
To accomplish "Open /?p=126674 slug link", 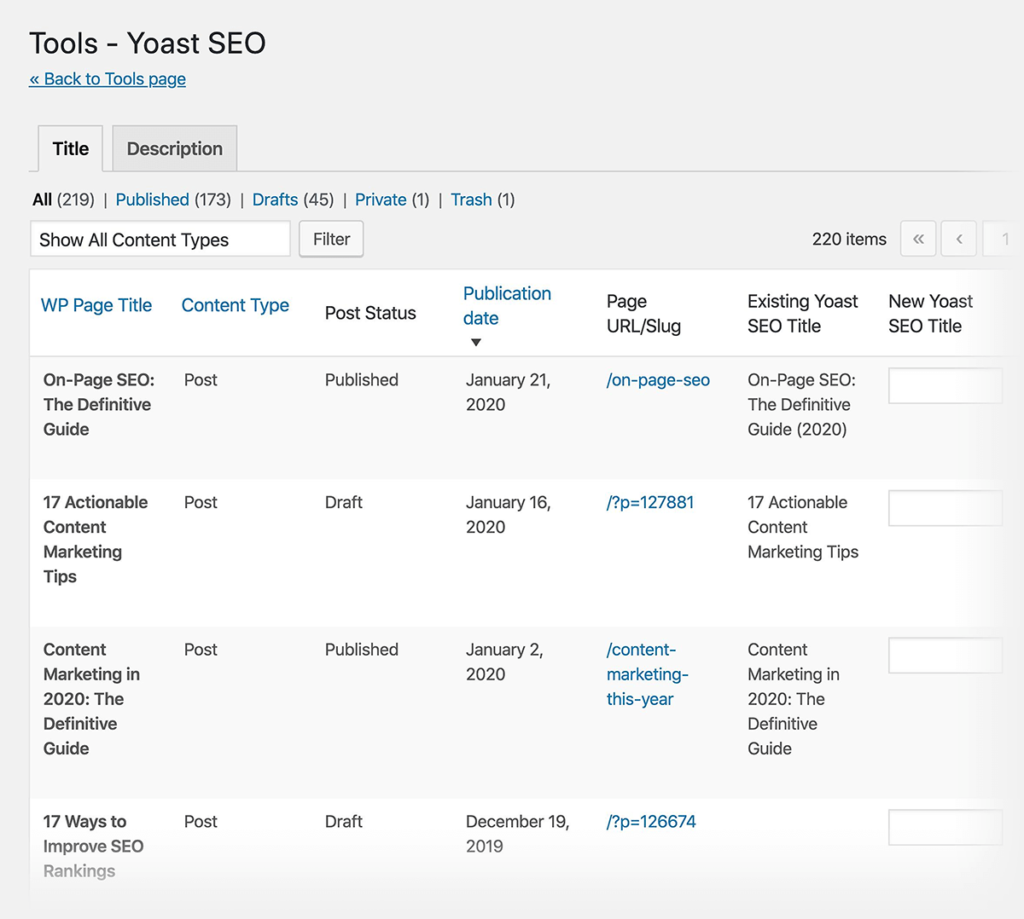I will [651, 821].
